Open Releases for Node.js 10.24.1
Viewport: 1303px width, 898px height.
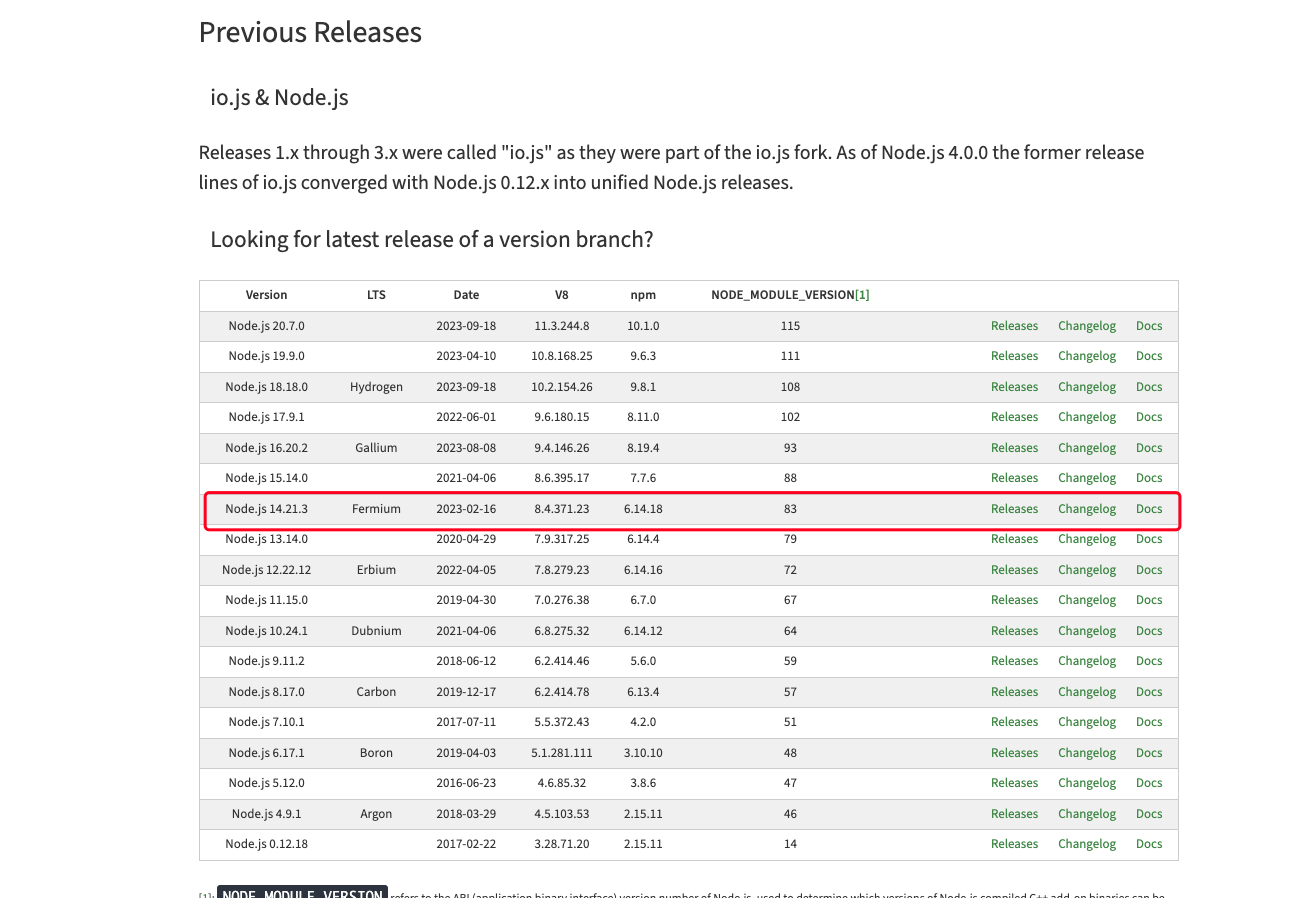tap(1014, 631)
